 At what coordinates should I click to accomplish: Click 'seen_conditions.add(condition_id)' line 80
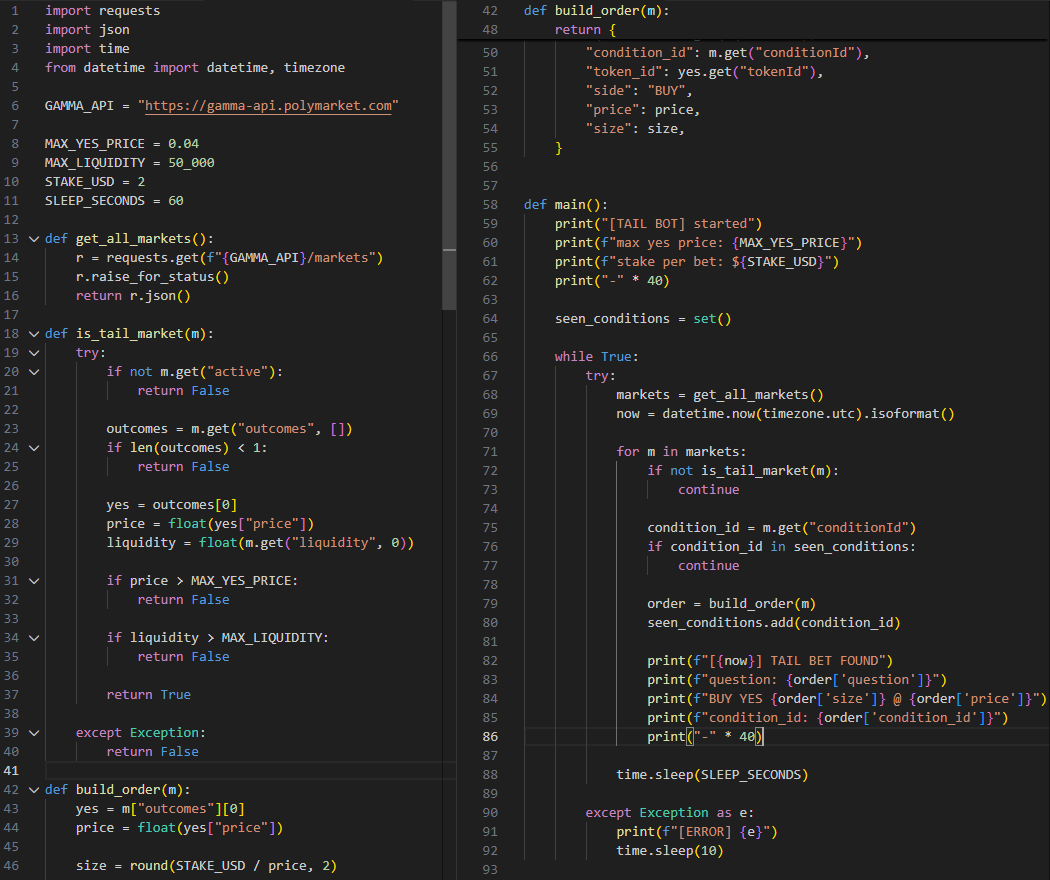click(x=773, y=623)
